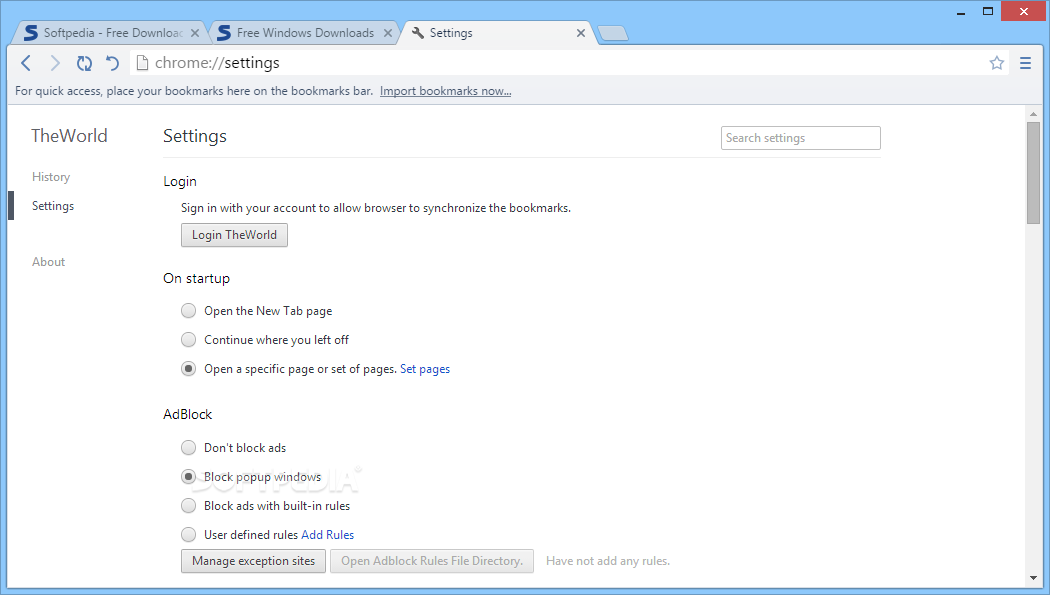Select Continue where you left off
1050x595 pixels.
[189, 339]
